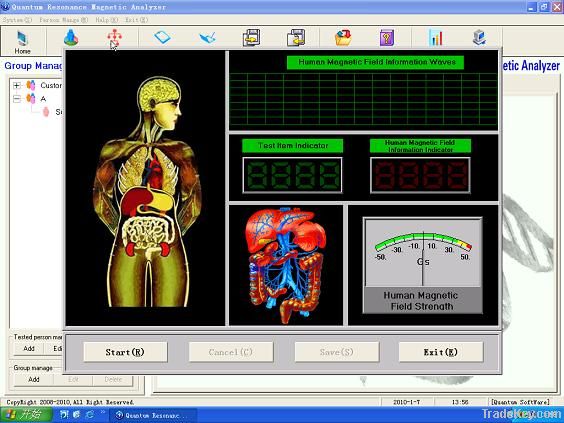Click the Quantum Resonance taskbar button
This screenshot has height=423, width=564.
click(153, 415)
